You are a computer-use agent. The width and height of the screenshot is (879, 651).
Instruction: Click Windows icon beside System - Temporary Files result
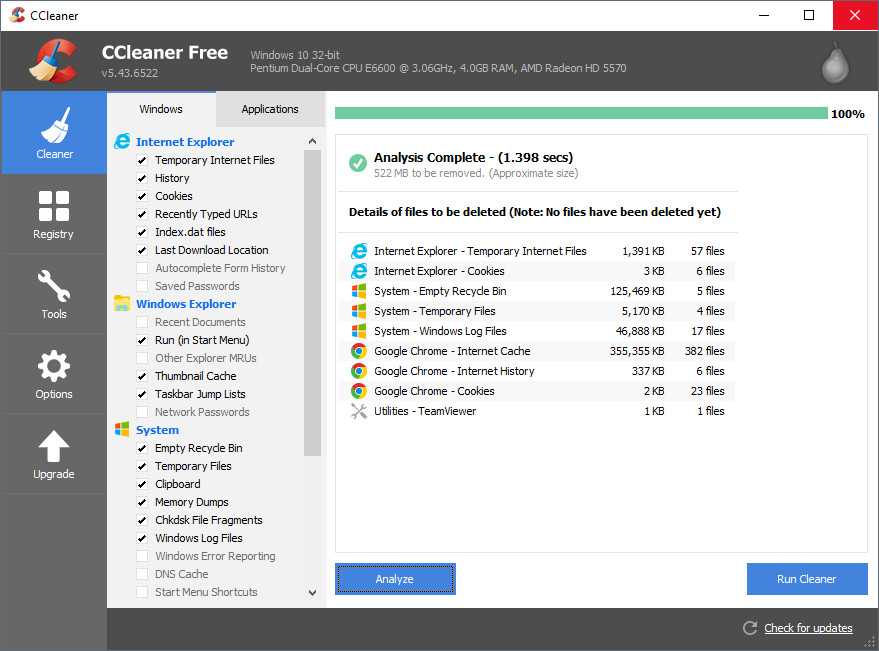tap(359, 311)
